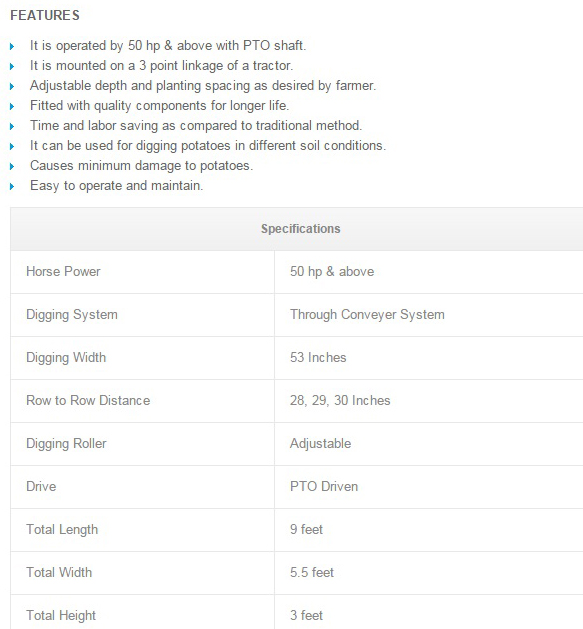Click the arrow bullet beside digging potatoes feature
Viewport: 583px width, 629px height.
point(12,147)
